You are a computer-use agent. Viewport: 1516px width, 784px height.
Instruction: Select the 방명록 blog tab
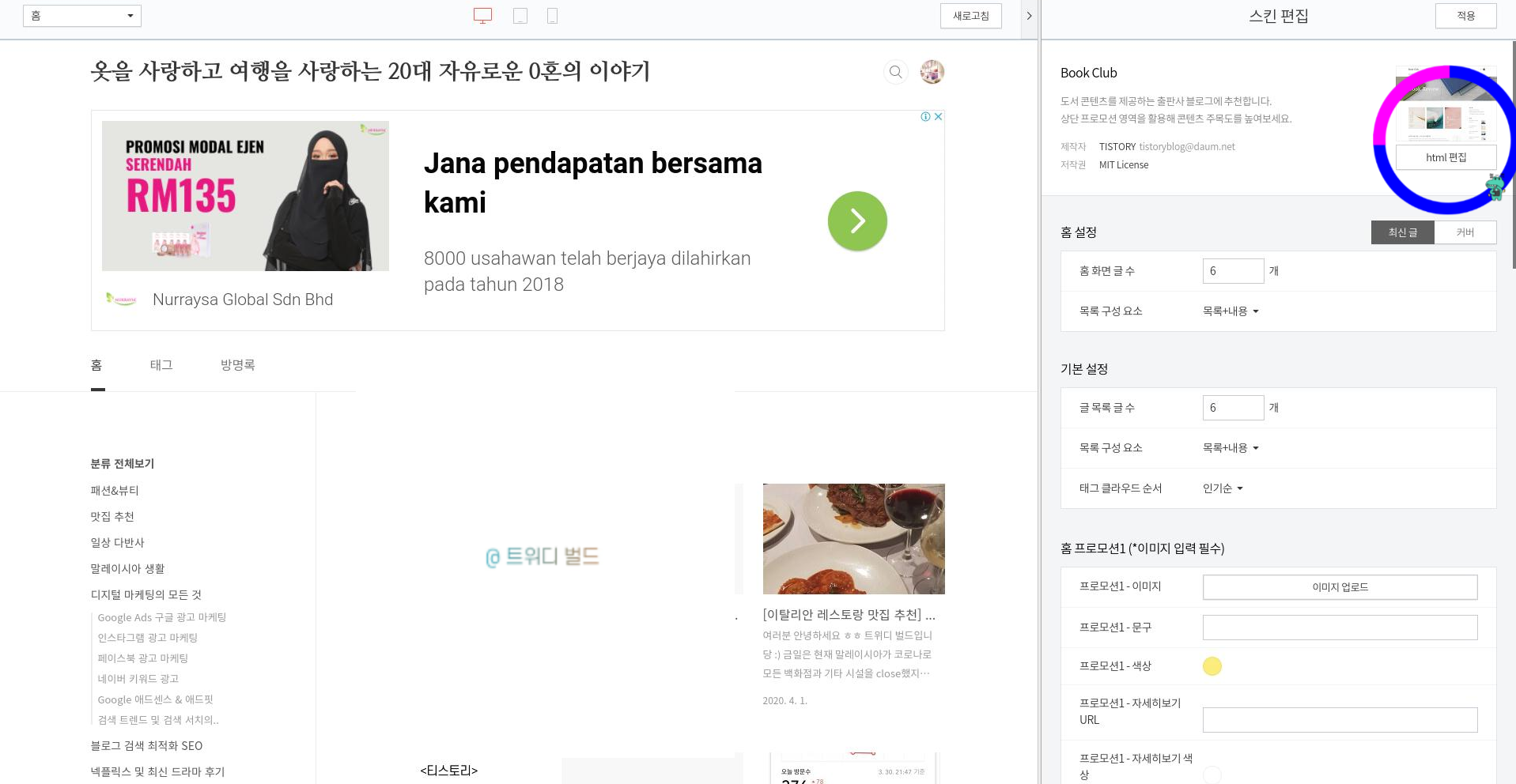coord(237,365)
